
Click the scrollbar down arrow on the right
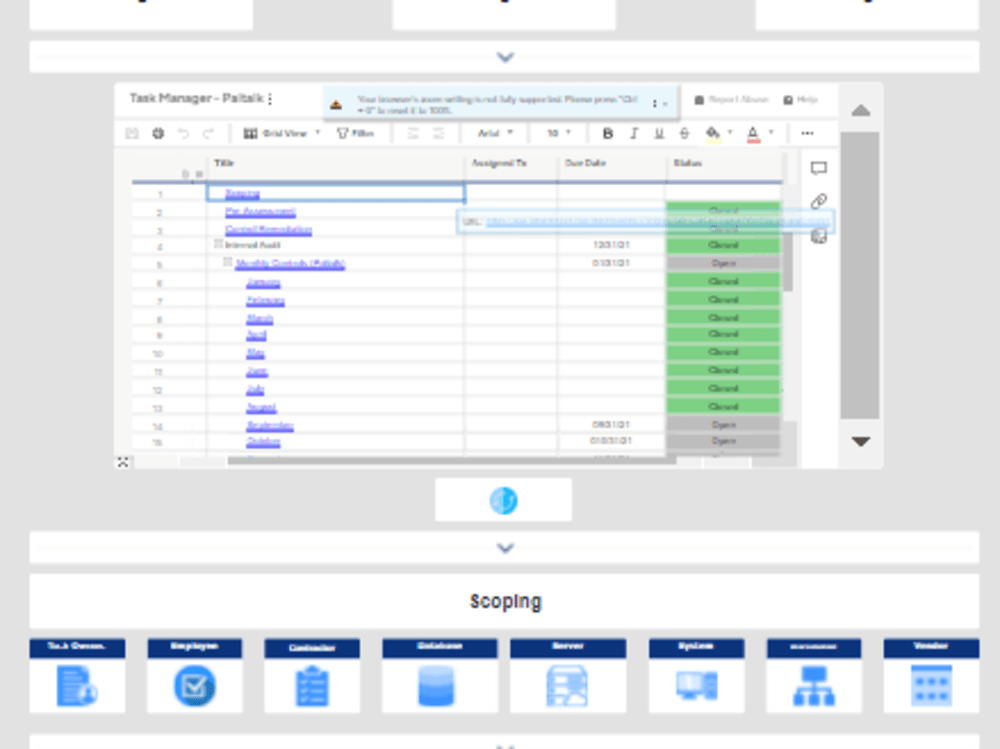pyautogui.click(x=860, y=440)
